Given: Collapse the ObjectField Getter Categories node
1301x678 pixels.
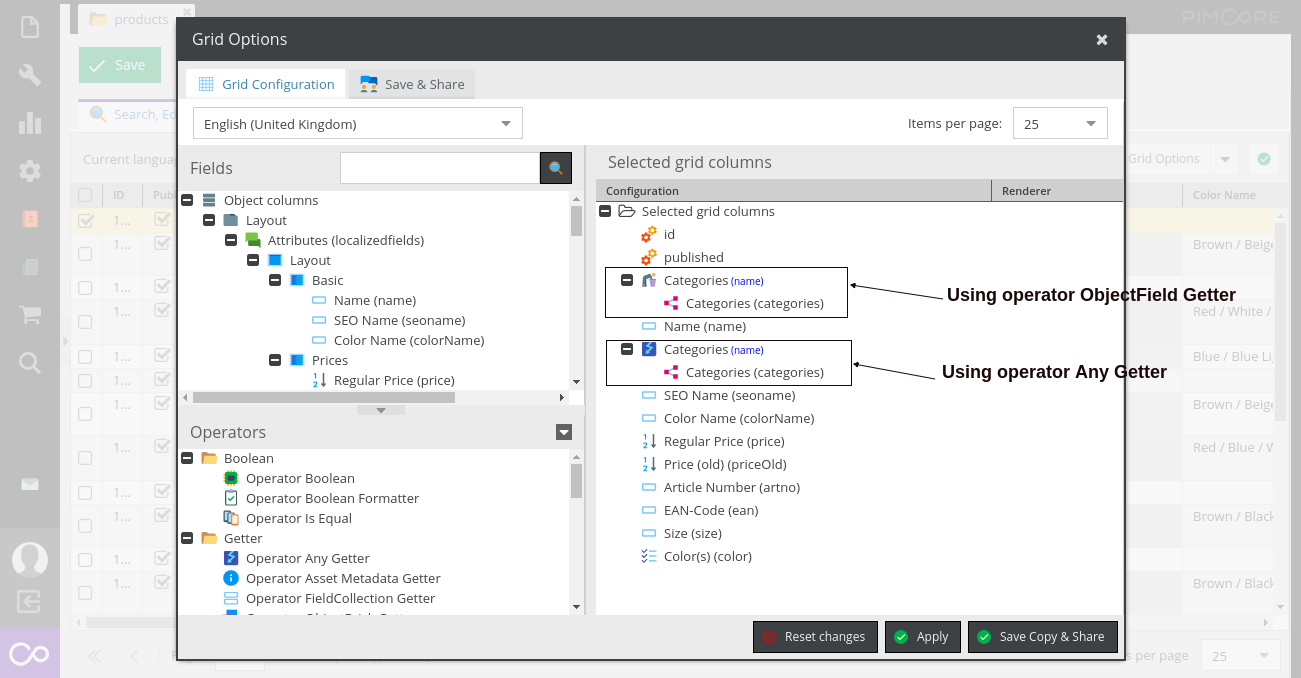Looking at the screenshot, I should (627, 280).
